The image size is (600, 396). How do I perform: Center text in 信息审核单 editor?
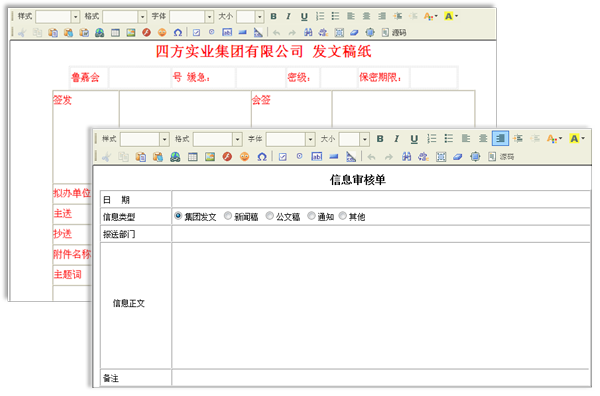pyautogui.click(x=483, y=139)
